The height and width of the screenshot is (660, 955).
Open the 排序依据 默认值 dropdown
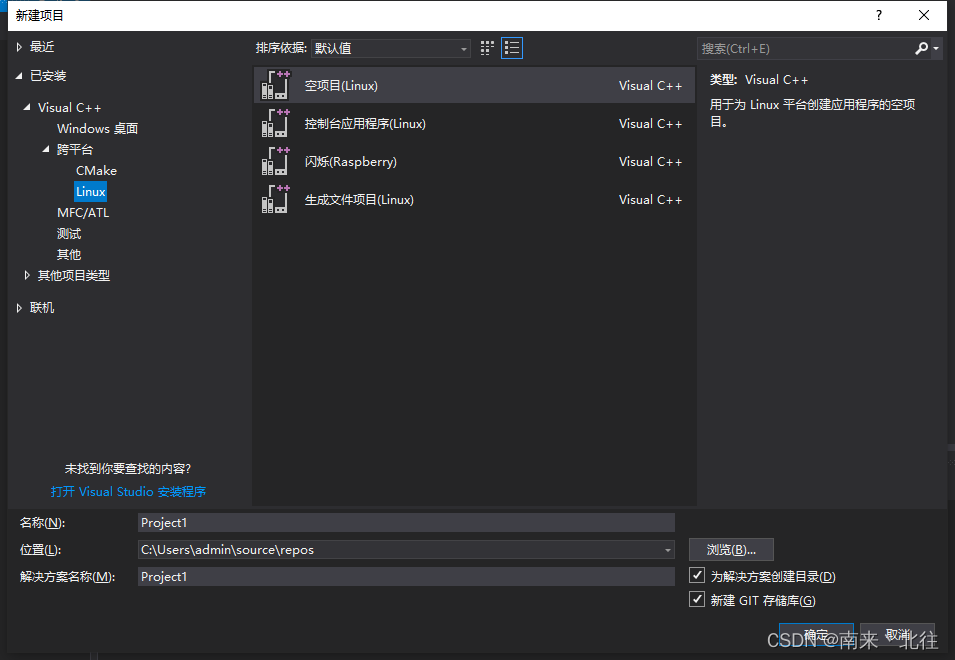390,48
